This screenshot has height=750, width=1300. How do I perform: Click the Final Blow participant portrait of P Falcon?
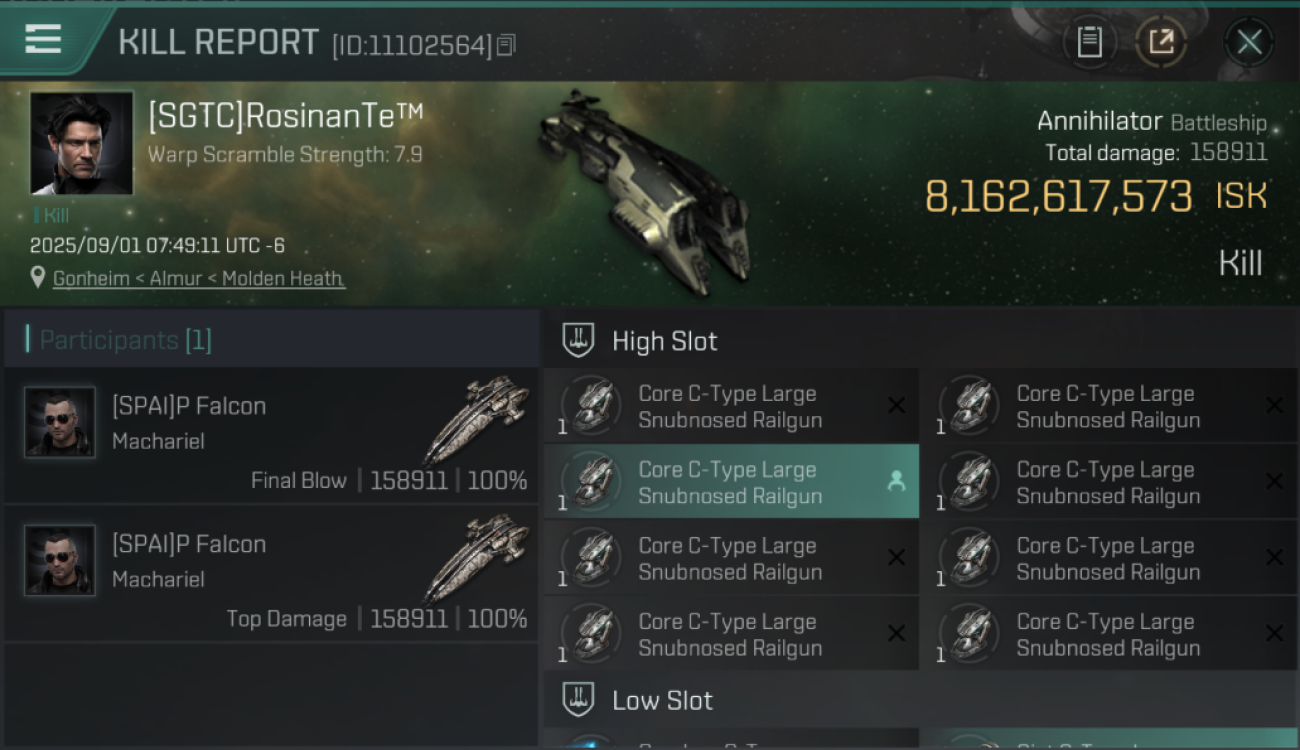60,422
